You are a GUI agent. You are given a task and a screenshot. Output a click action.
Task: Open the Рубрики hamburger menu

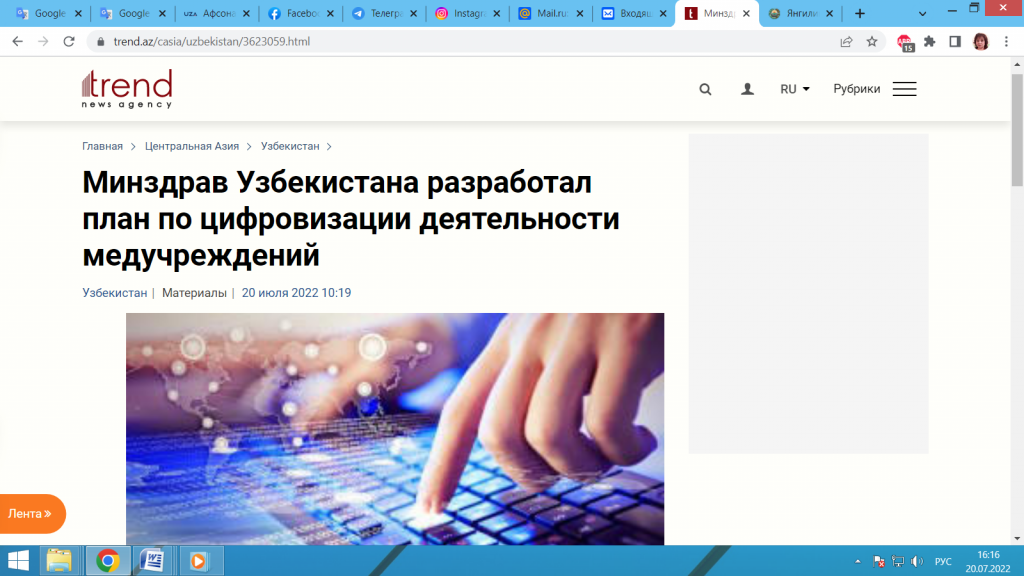pyautogui.click(x=904, y=89)
